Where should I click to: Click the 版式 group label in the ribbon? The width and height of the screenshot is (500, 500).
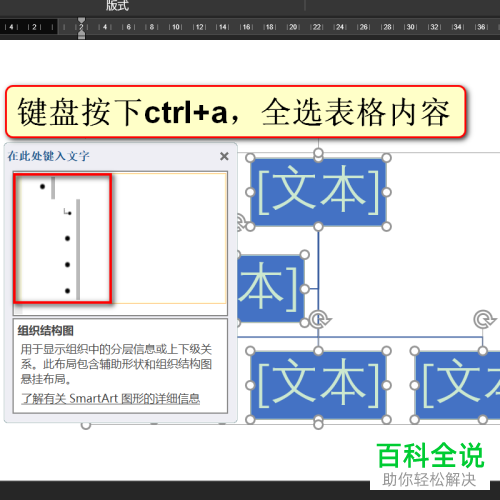click(x=117, y=5)
